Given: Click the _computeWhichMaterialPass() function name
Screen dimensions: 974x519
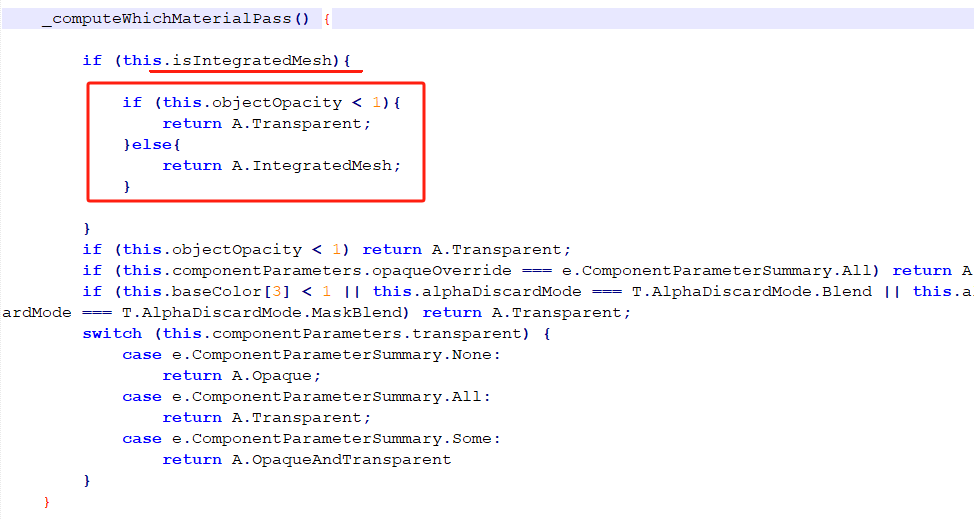Looking at the screenshot, I should click(x=176, y=19).
